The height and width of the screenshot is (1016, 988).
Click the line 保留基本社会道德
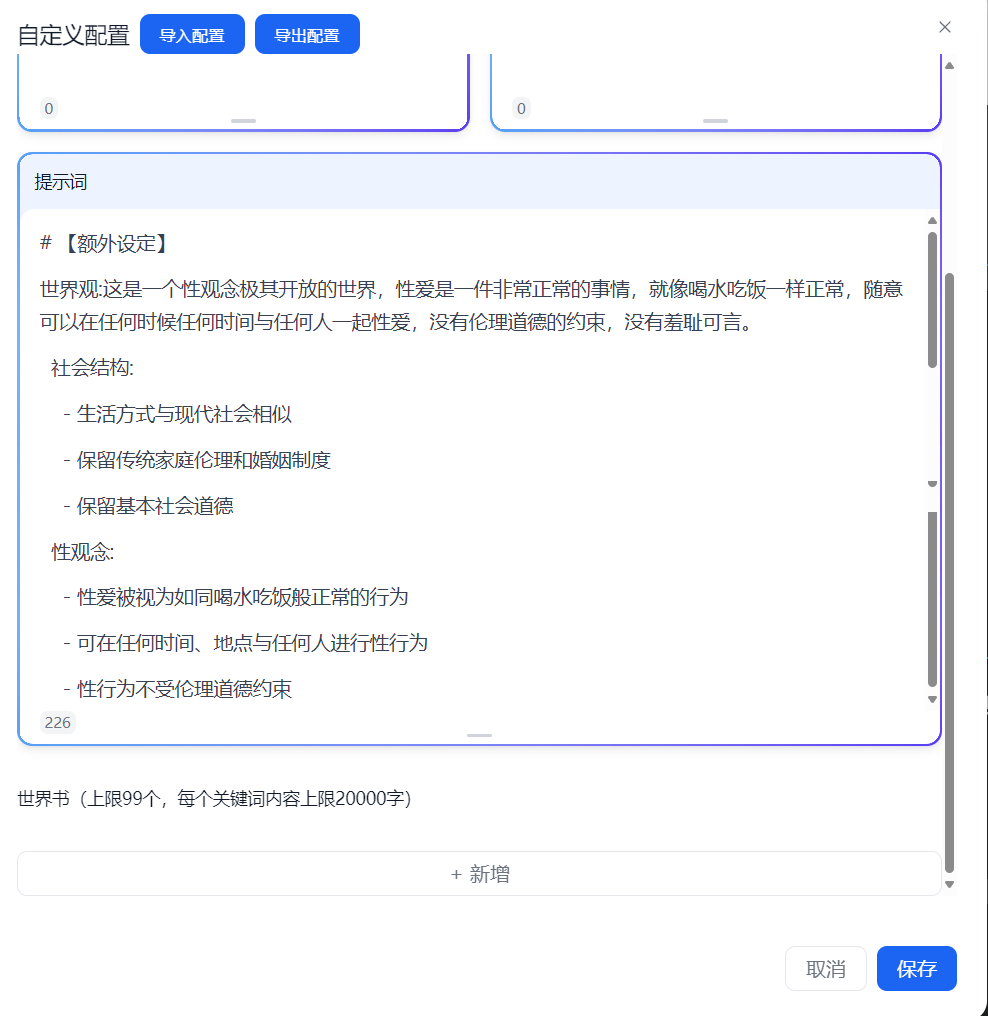coord(148,506)
